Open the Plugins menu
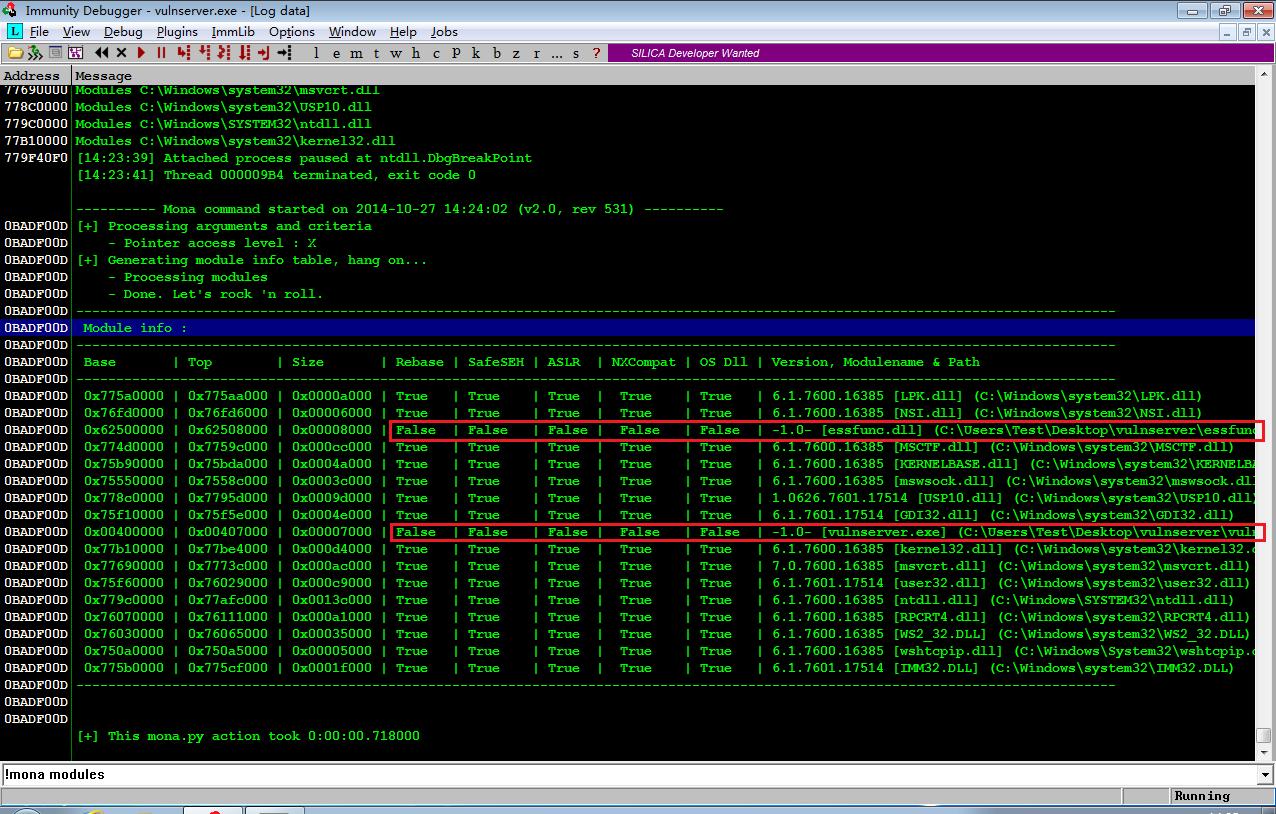1276x814 pixels. (177, 32)
